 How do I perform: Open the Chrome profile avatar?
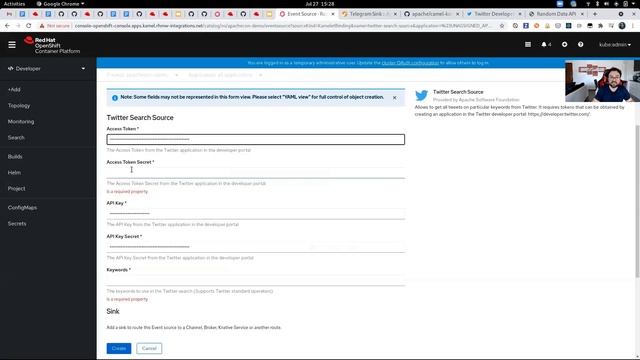622,26
